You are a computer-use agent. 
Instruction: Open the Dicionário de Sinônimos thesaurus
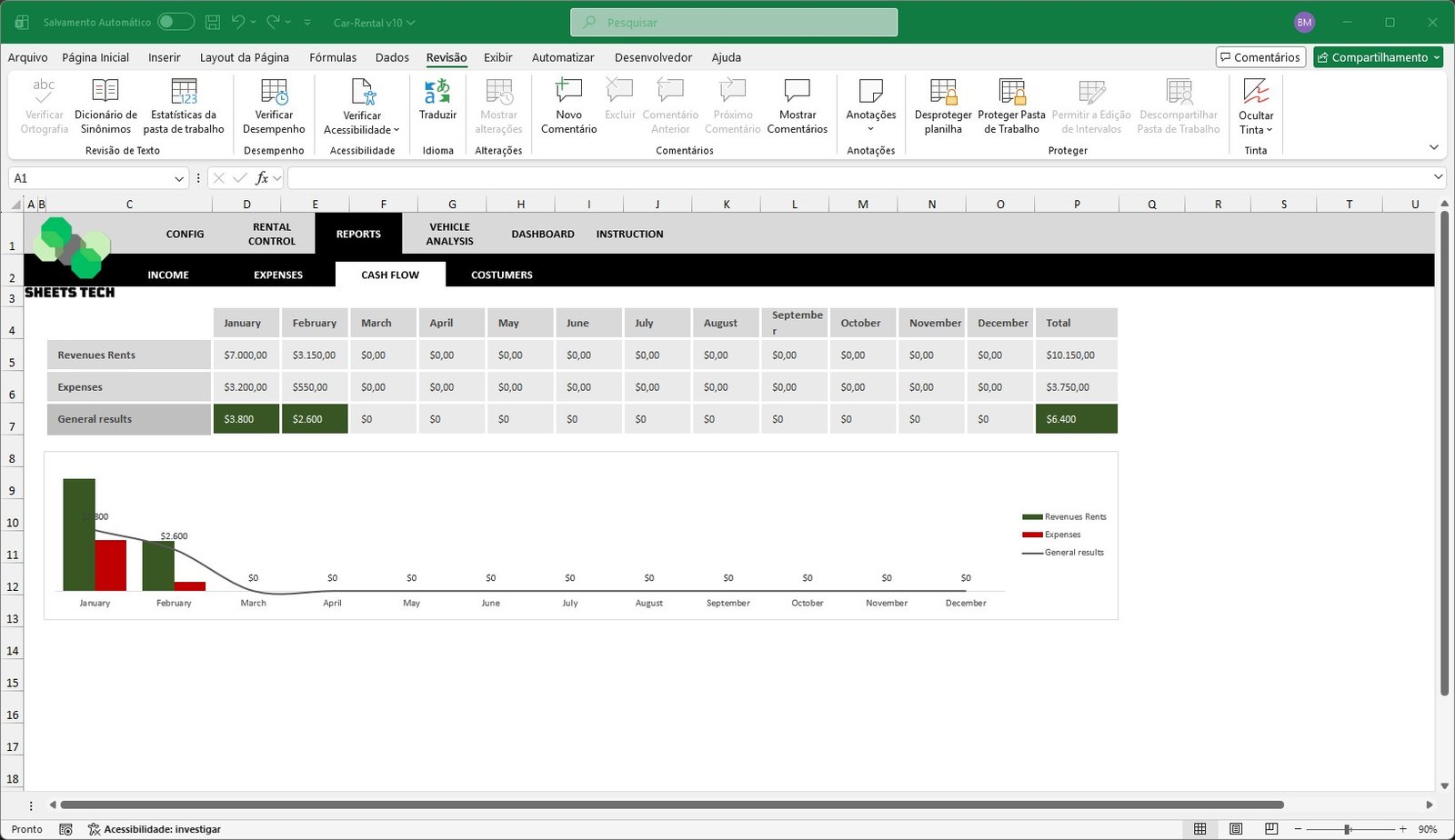click(x=105, y=105)
